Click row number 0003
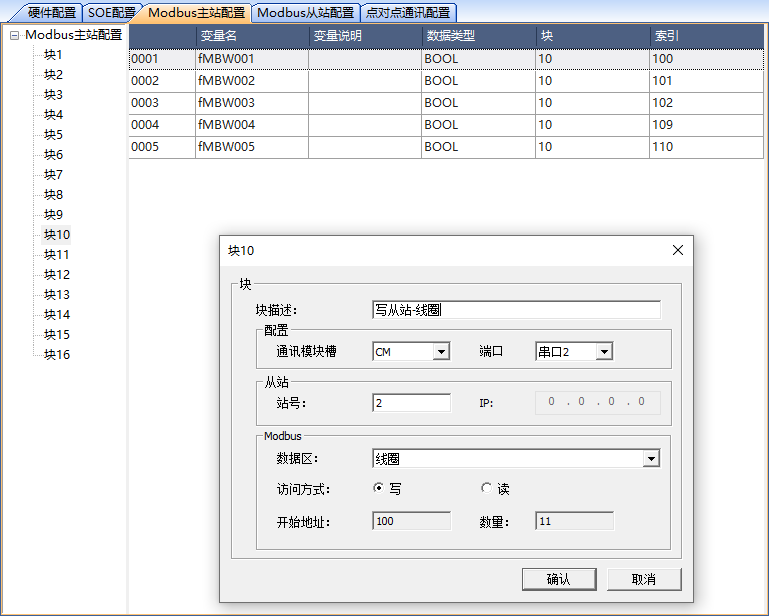 [x=162, y=103]
